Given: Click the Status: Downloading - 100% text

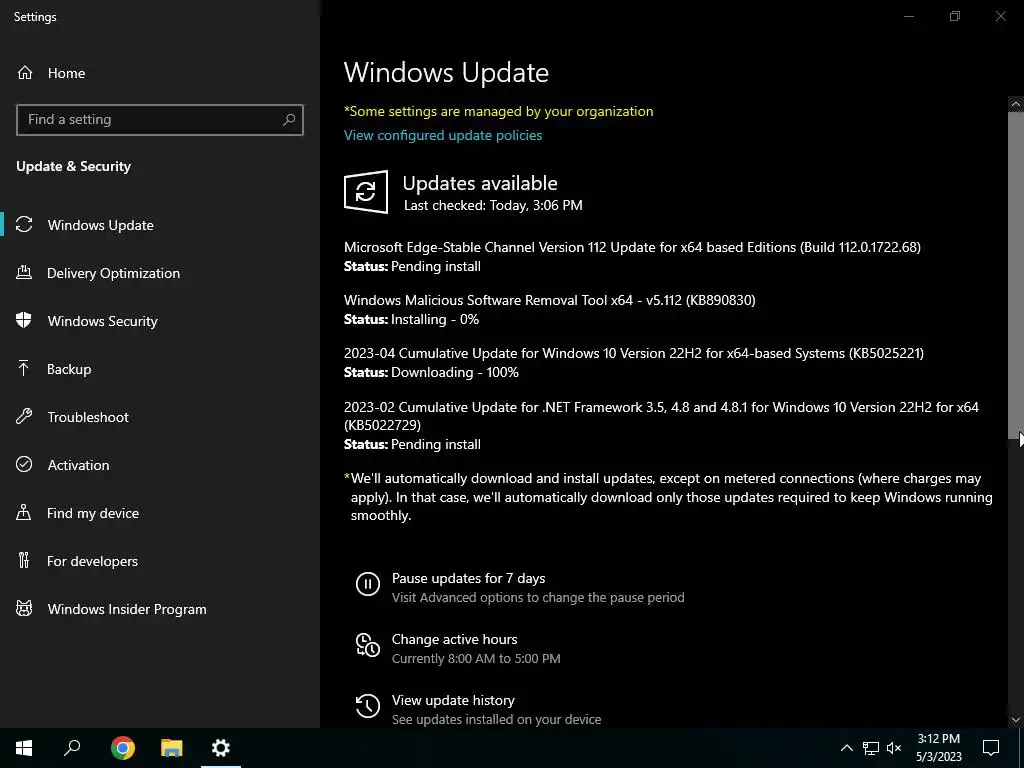Looking at the screenshot, I should pyautogui.click(x=431, y=372).
